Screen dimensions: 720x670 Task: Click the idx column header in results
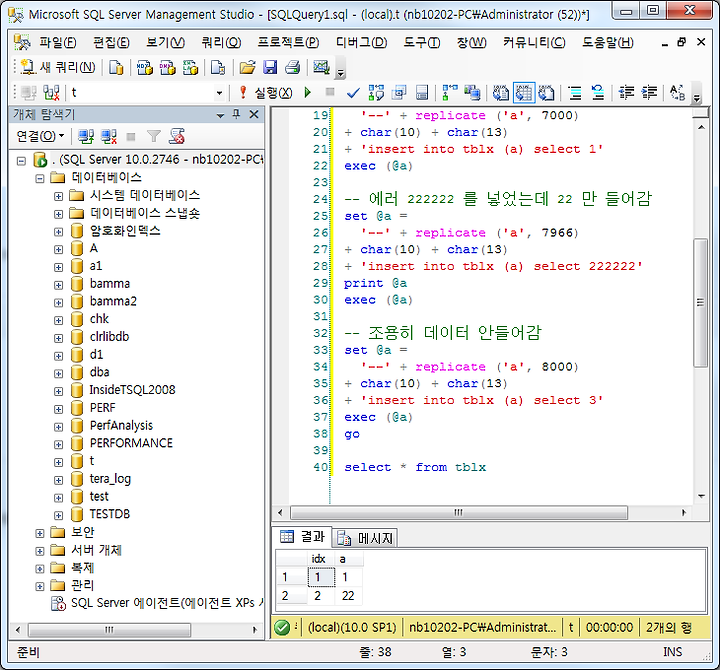point(320,559)
